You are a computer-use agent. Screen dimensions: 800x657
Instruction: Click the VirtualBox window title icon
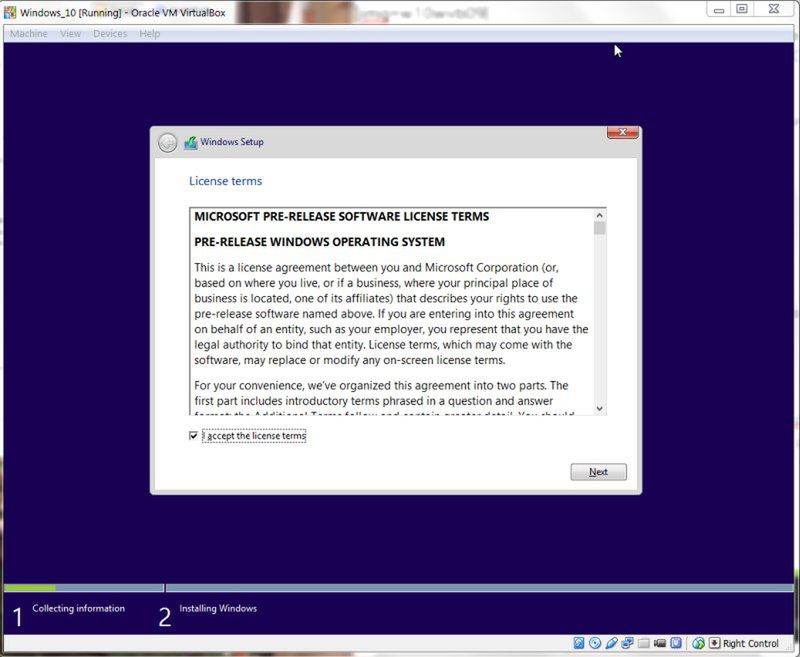[x=10, y=12]
